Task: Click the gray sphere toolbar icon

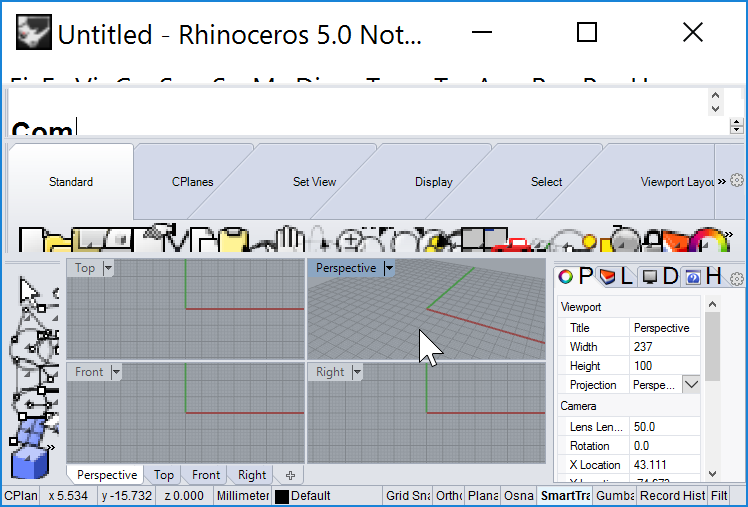Action: pos(625,239)
